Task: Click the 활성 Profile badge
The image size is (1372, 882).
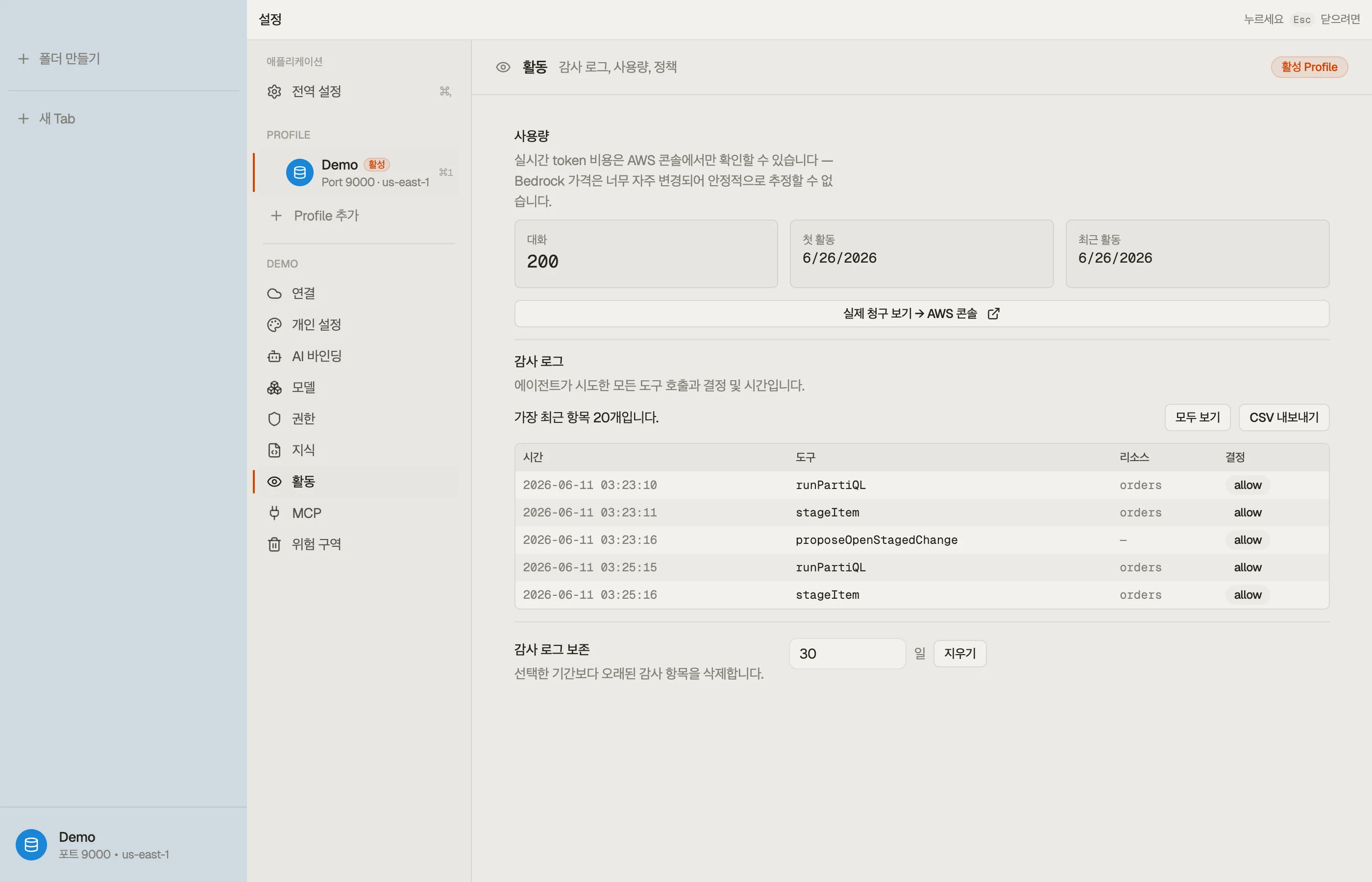Action: pos(1309,67)
